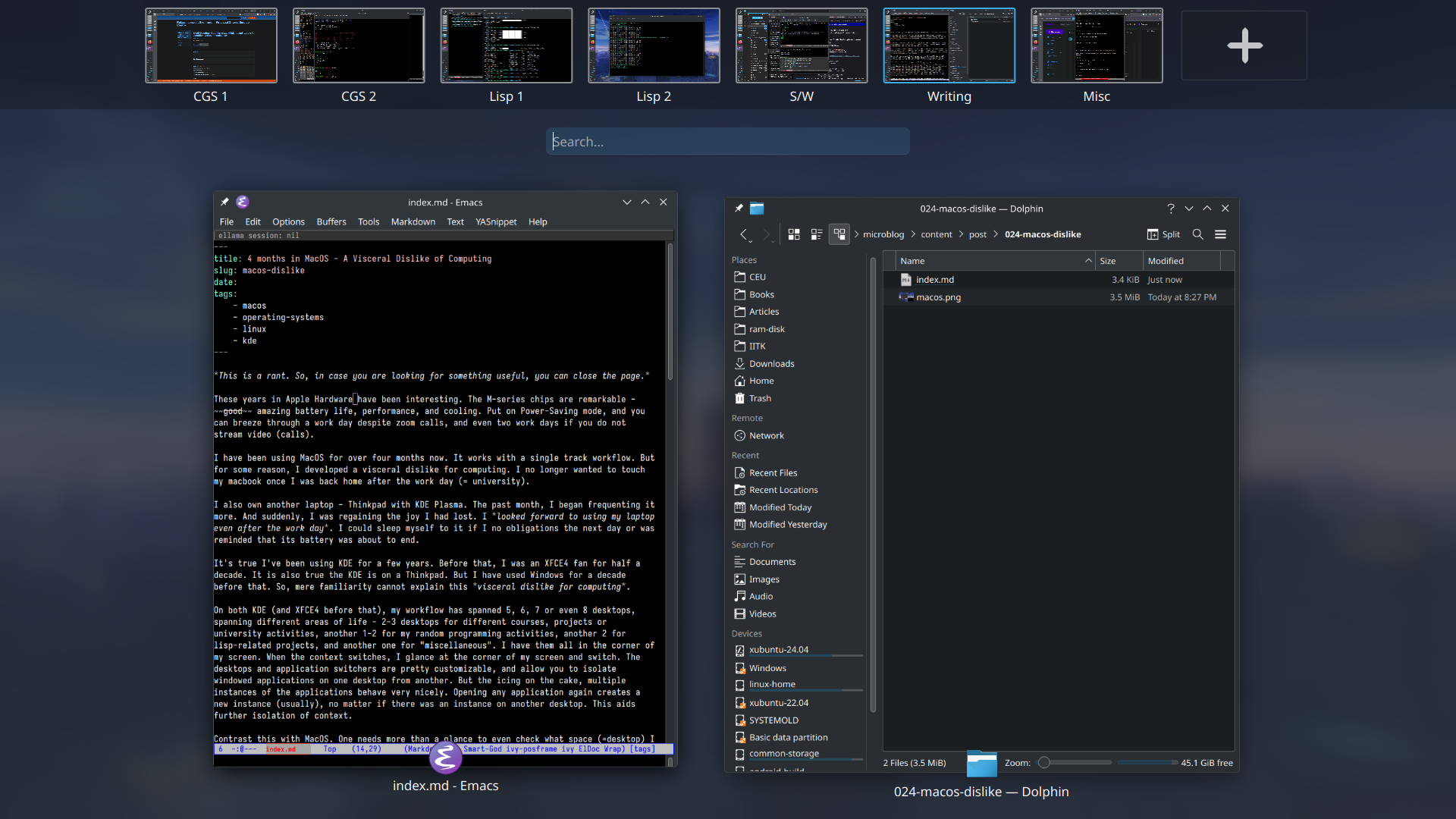The width and height of the screenshot is (1456, 819).
Task: Click the Emacs logo in the titlebar
Action: (243, 202)
